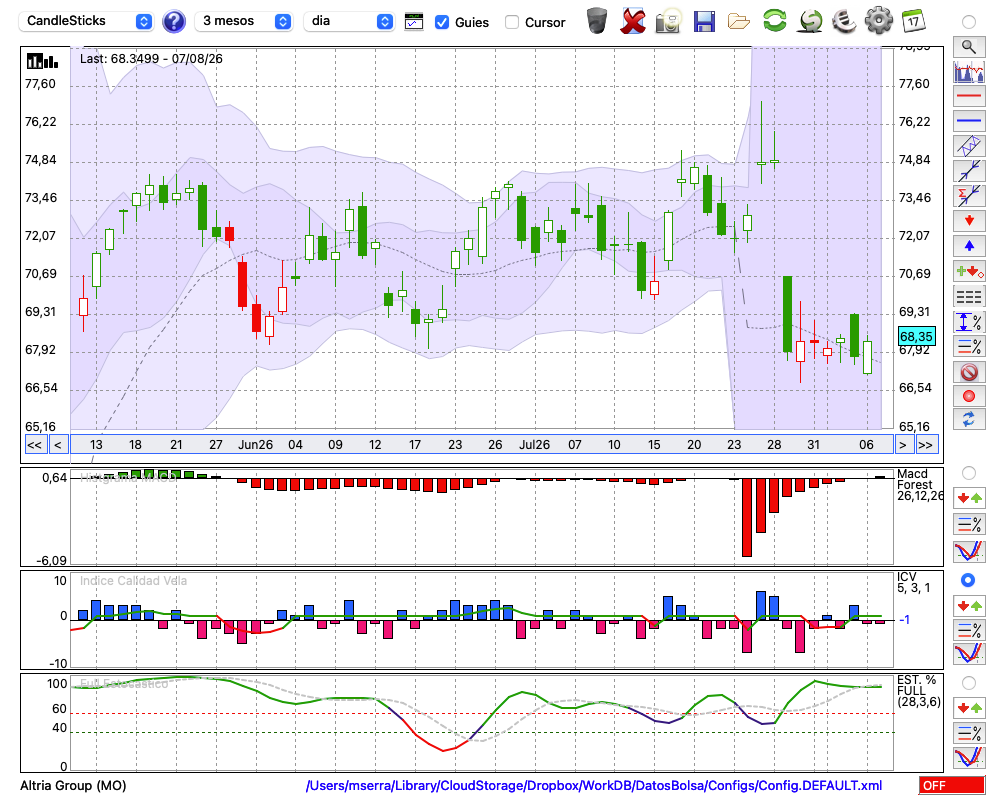1000x800 pixels.
Task: Select the radio button beside Macd Forest panel
Action: coord(969,473)
